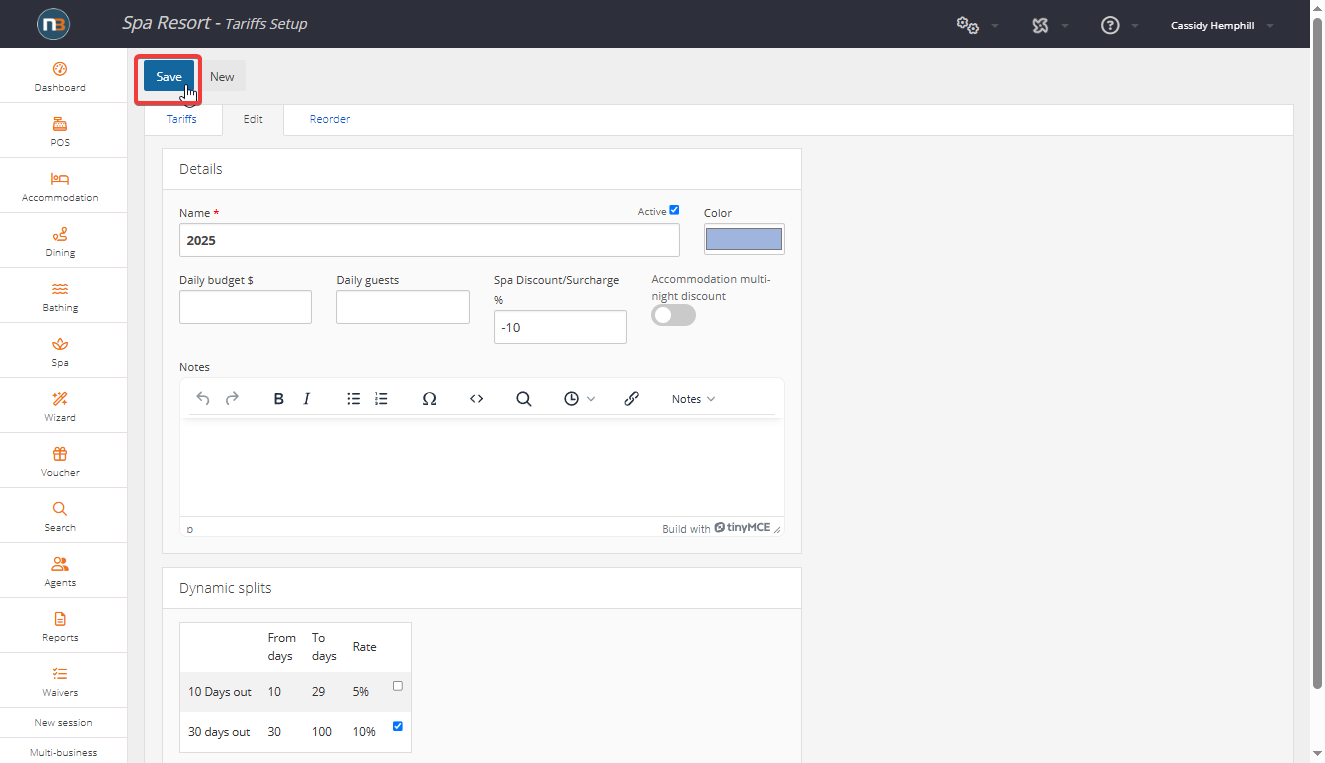Open Cassidy Hemphill user menu

coord(1221,26)
